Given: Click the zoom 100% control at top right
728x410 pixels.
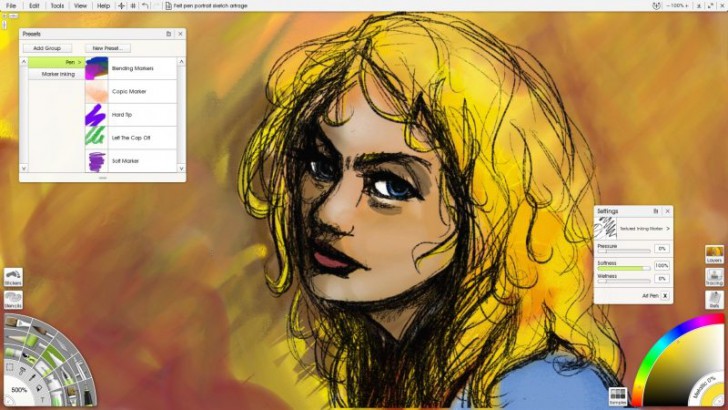Looking at the screenshot, I should (677, 6).
